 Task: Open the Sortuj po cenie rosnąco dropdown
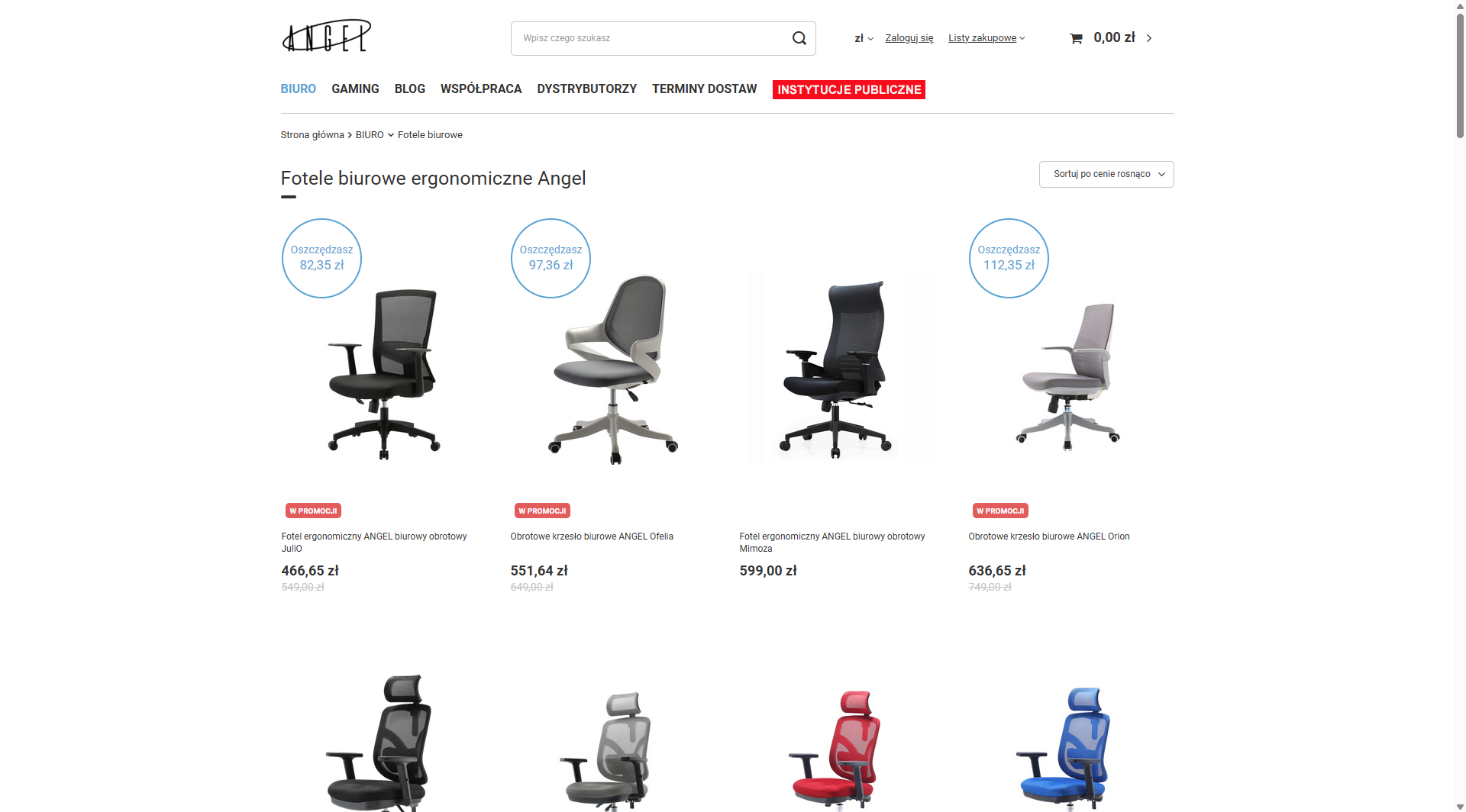coord(1106,174)
